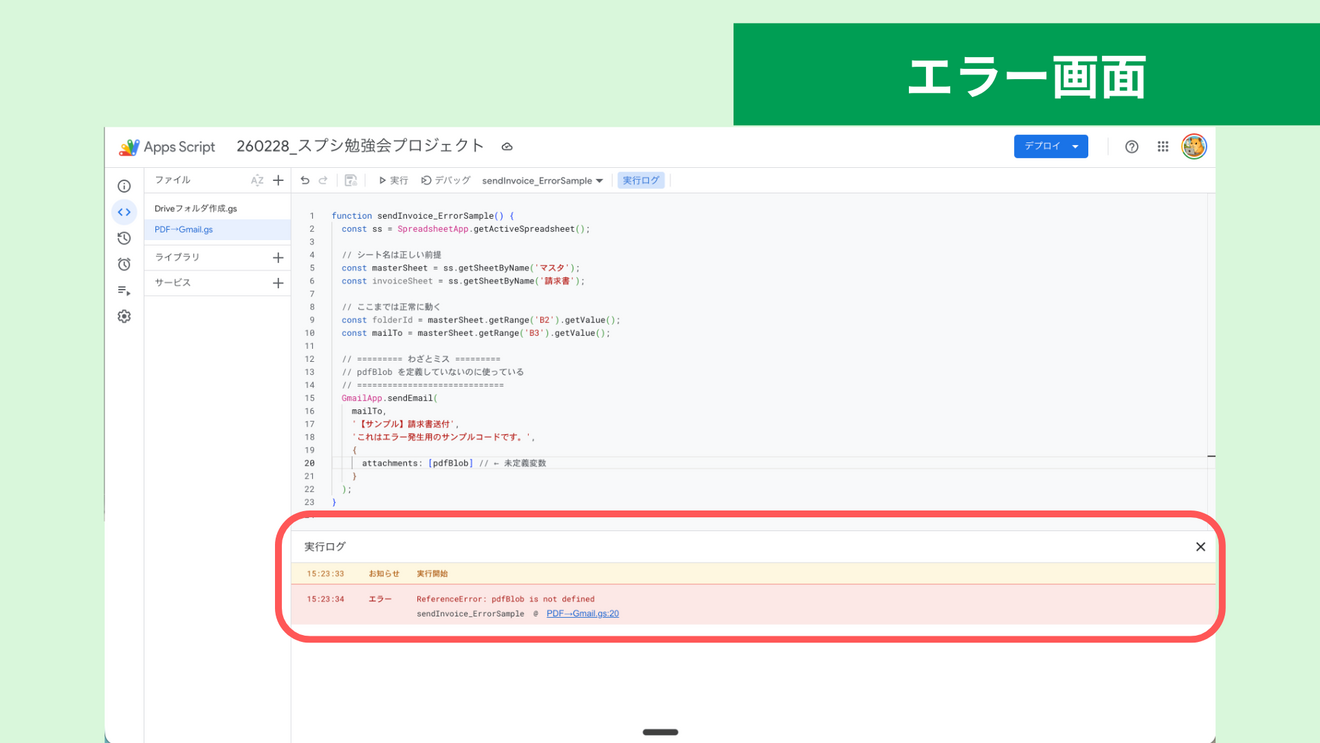This screenshot has width=1320, height=743.
Task: Open Triggers alarm clock icon
Action: tap(124, 264)
